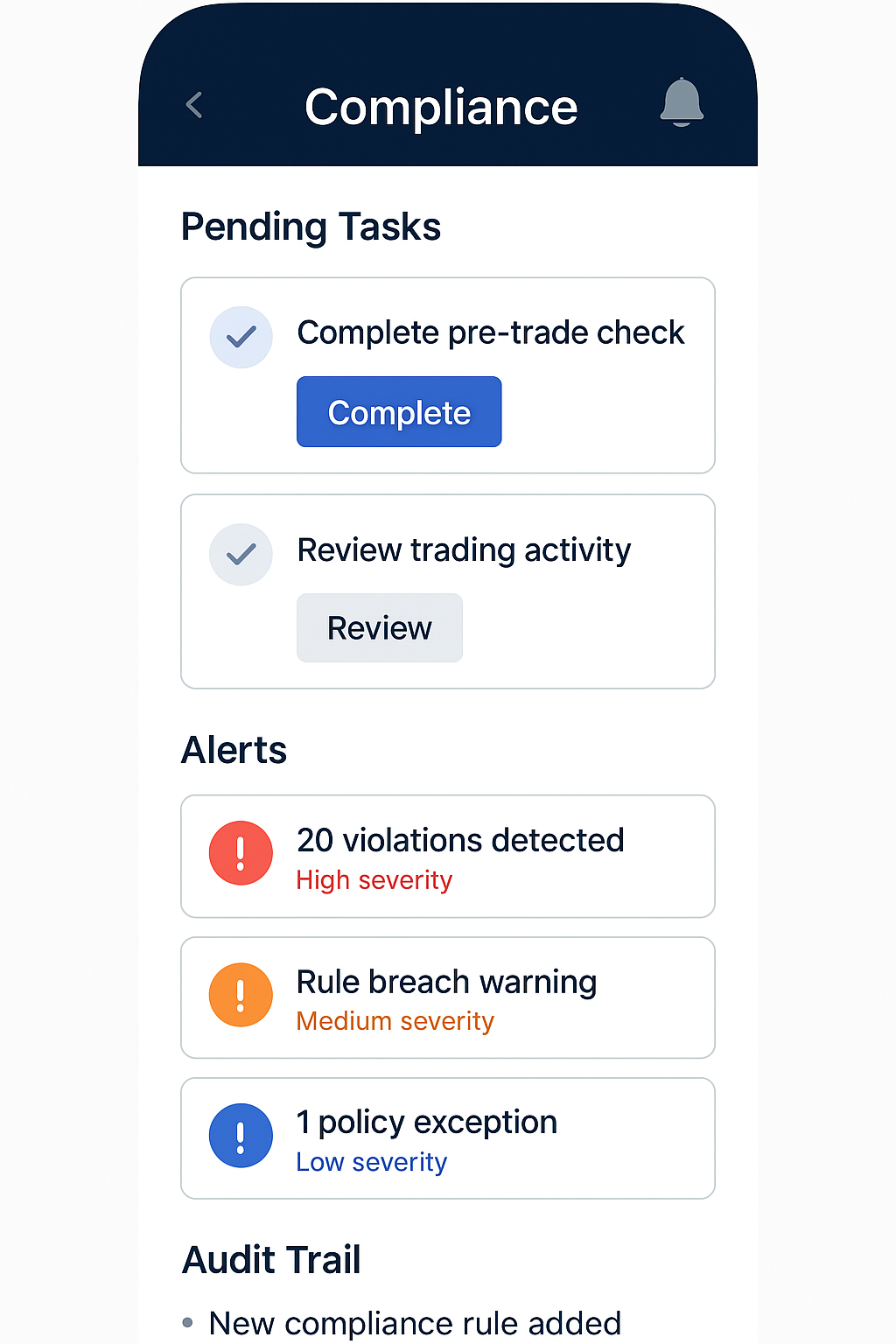Click the Medium severity label
The height and width of the screenshot is (1344, 896).
point(395,1021)
